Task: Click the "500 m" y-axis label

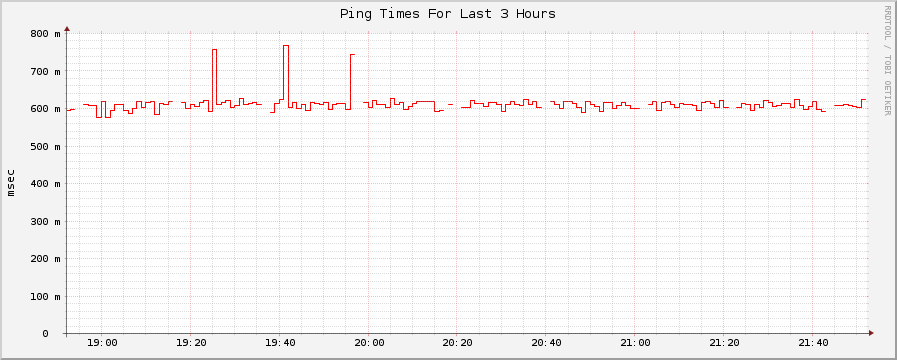Action: pos(45,147)
